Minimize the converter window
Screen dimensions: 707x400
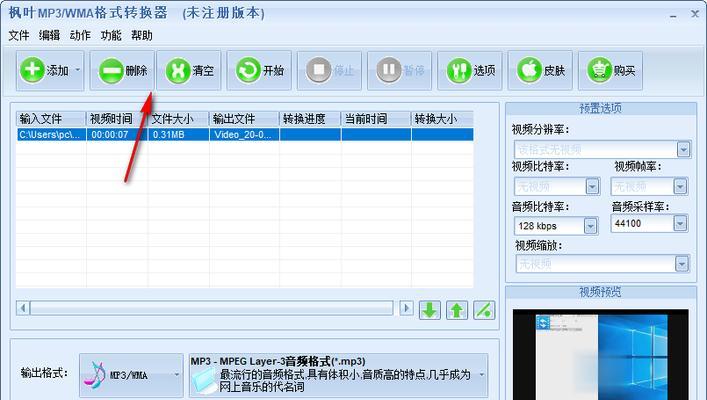[673, 15]
